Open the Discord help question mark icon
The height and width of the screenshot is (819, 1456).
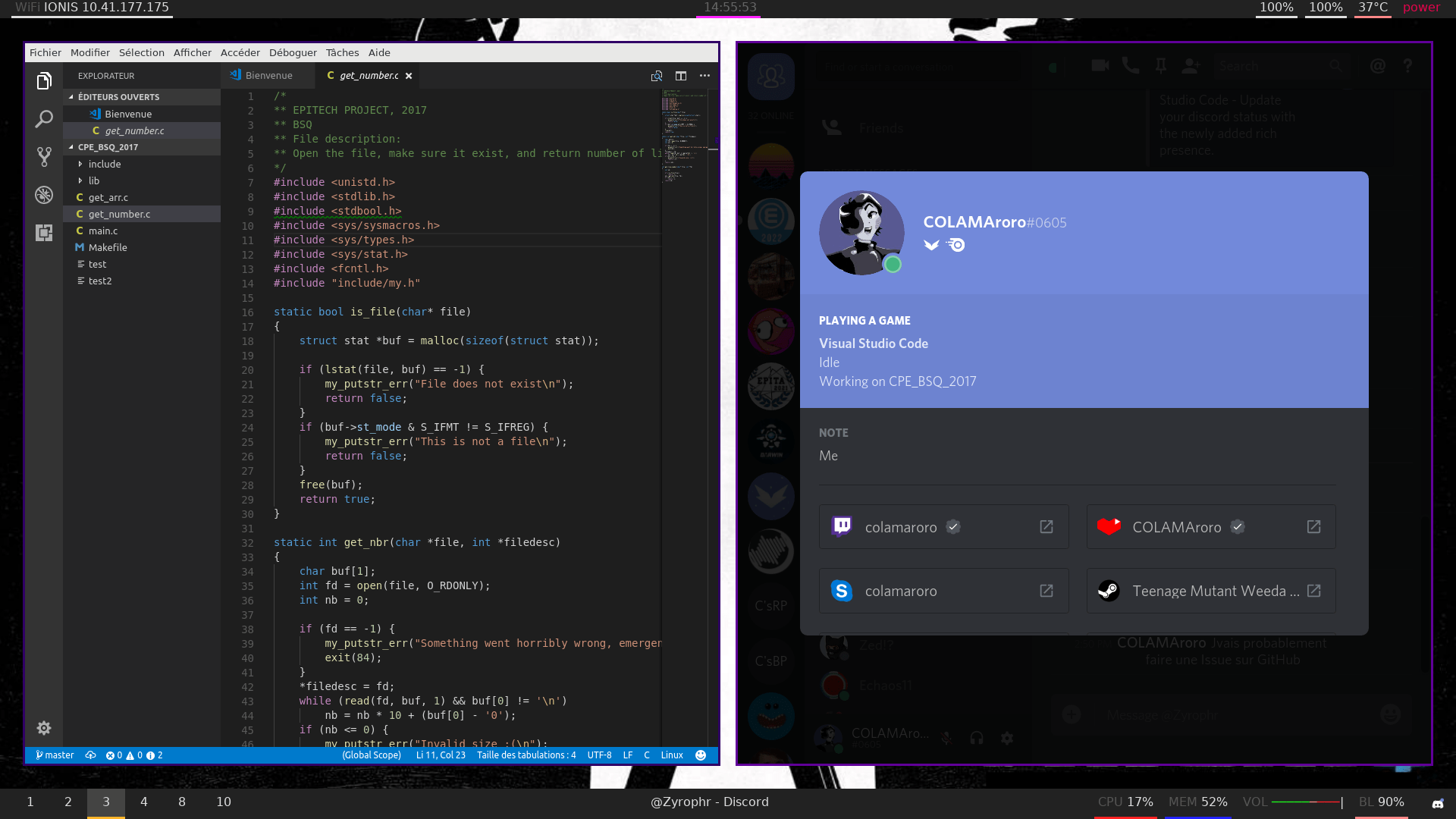coord(1407,66)
